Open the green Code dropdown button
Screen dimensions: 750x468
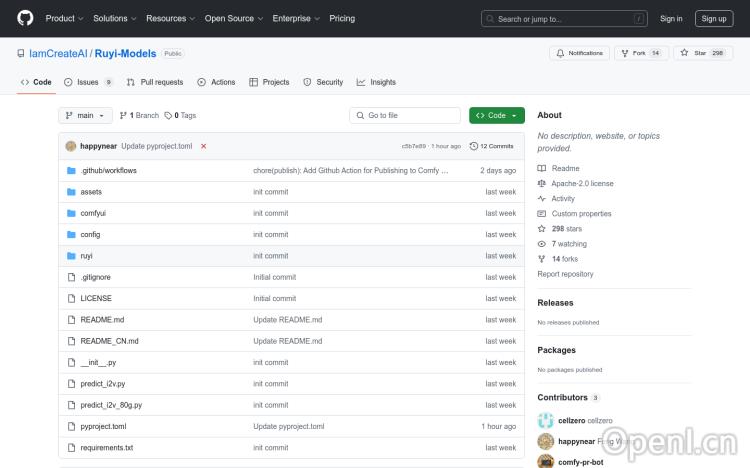point(496,116)
